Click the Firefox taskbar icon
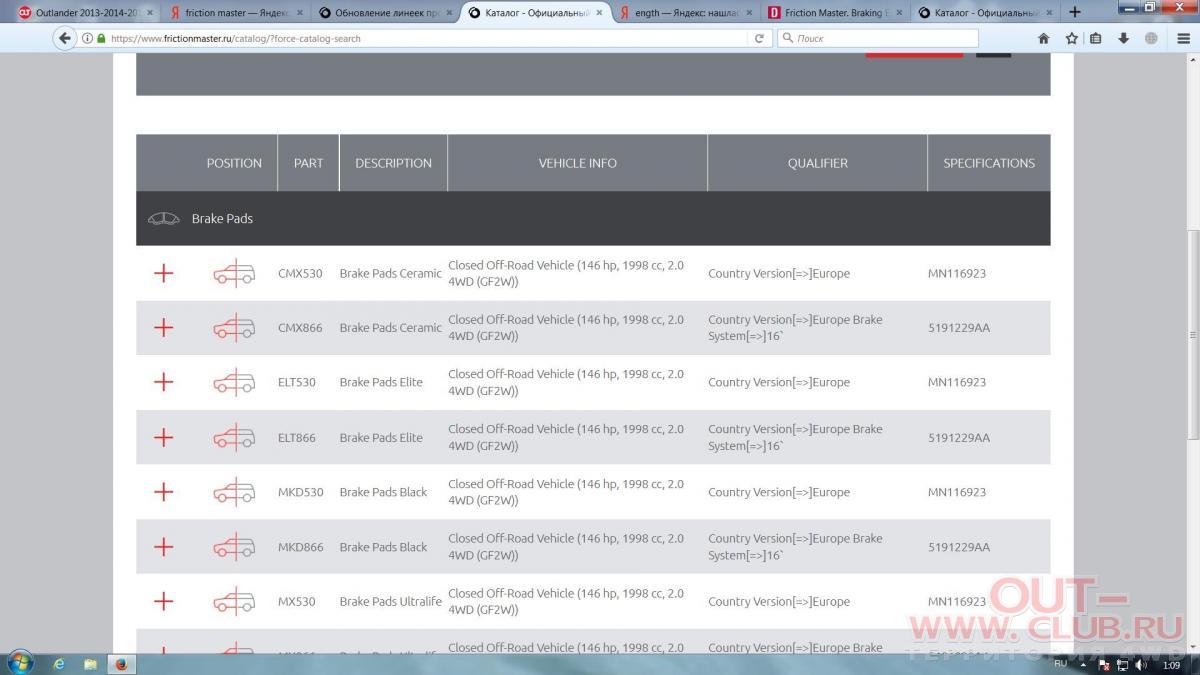 coord(122,663)
